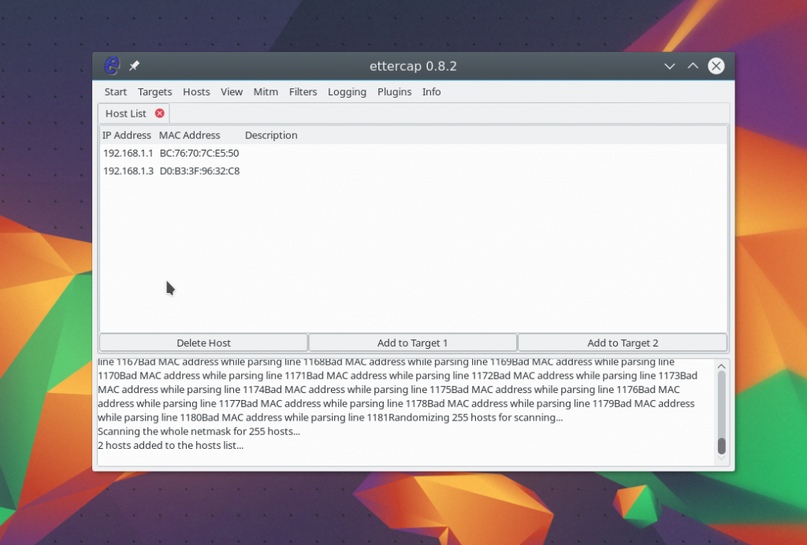This screenshot has width=807, height=545.
Task: Click the log pane scroll-up arrow
Action: tap(721, 367)
